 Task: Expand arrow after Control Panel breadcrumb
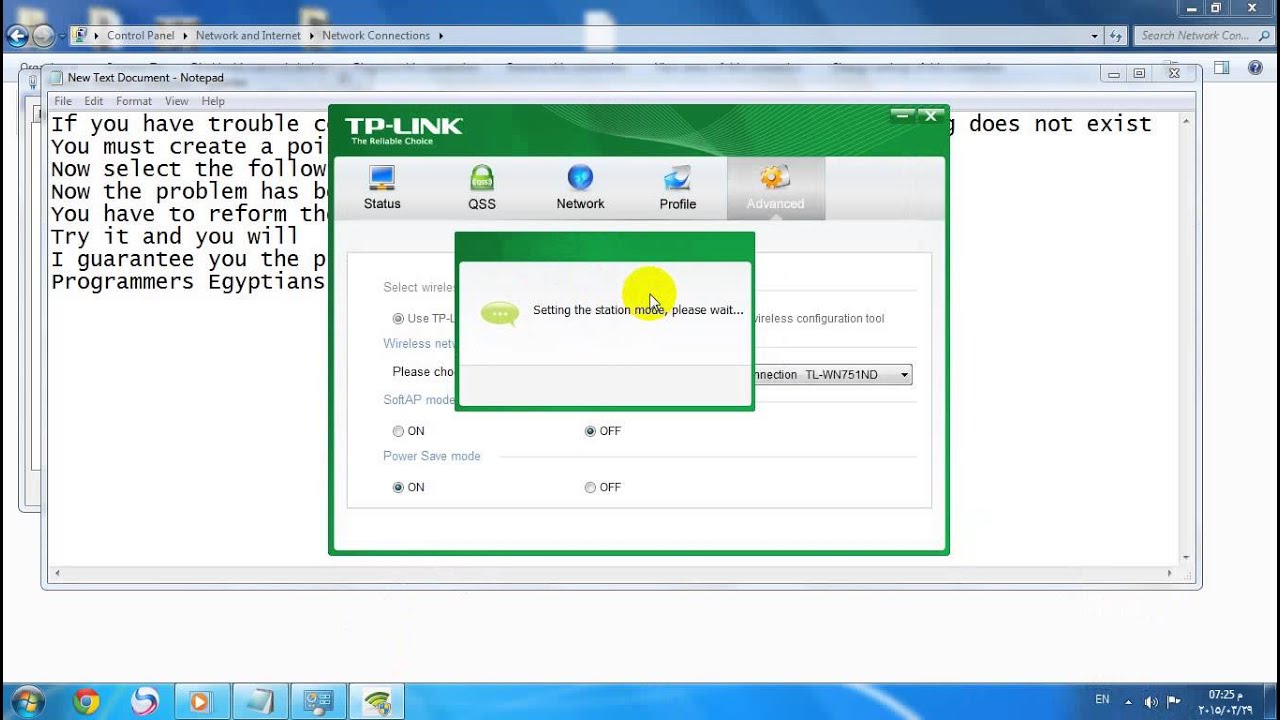point(185,35)
